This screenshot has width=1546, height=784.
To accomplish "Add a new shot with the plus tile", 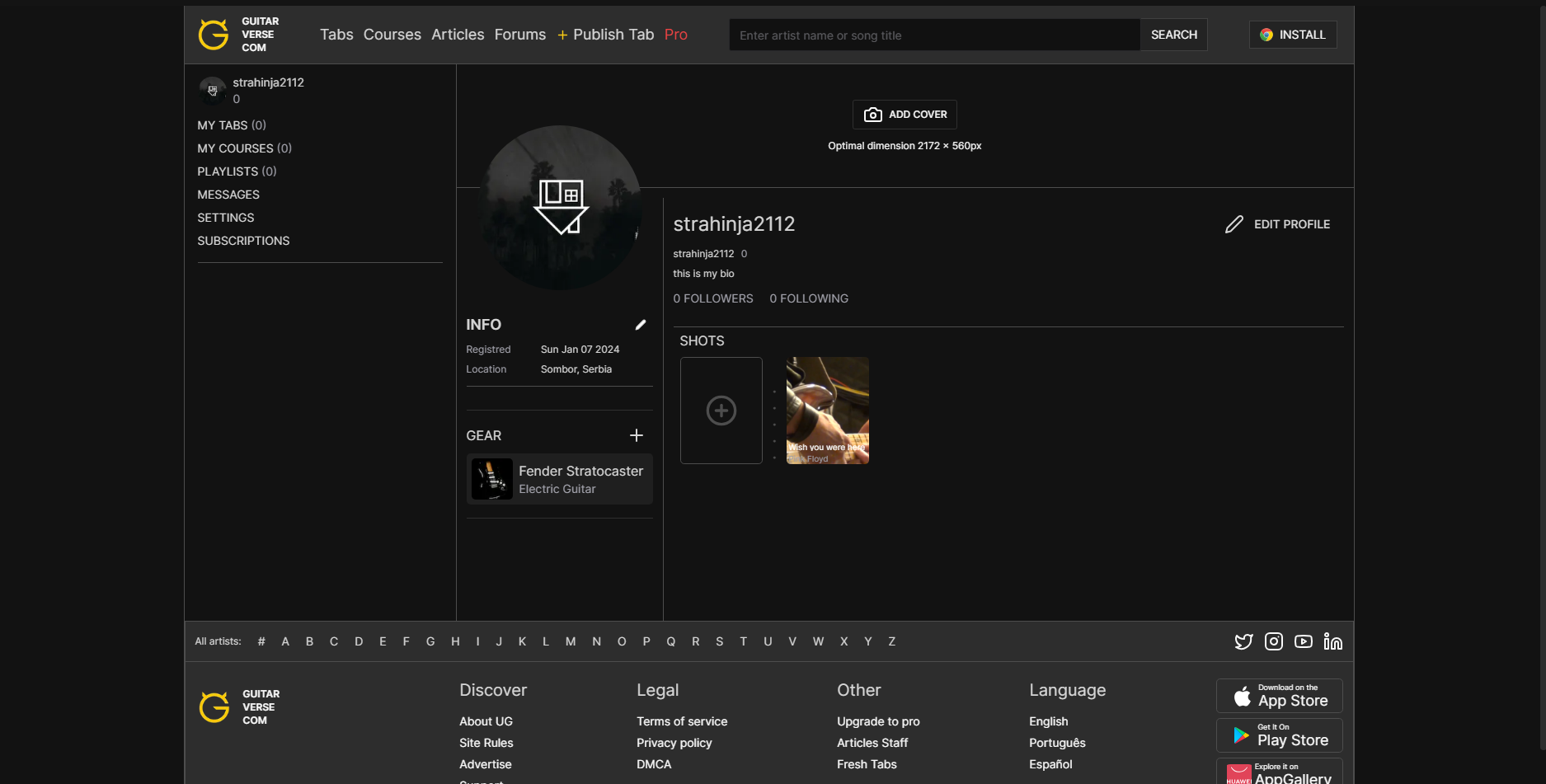I will coord(721,411).
